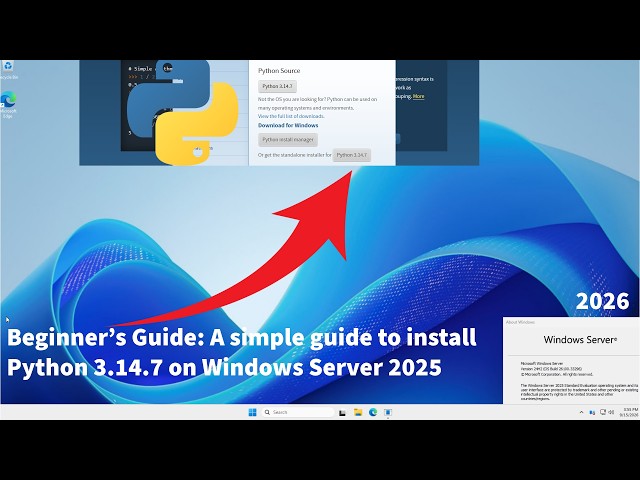This screenshot has height=480, width=640.
Task: Open File Explorer from the taskbar
Action: [358, 412]
